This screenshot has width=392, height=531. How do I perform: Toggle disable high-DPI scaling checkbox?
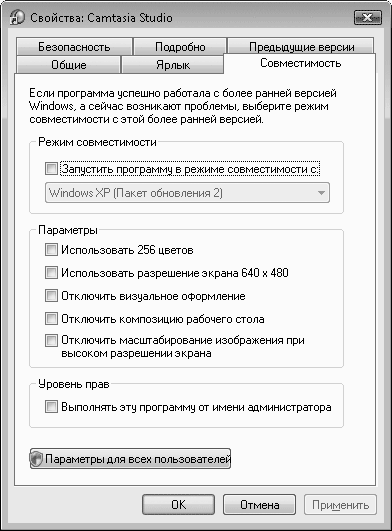(51, 340)
